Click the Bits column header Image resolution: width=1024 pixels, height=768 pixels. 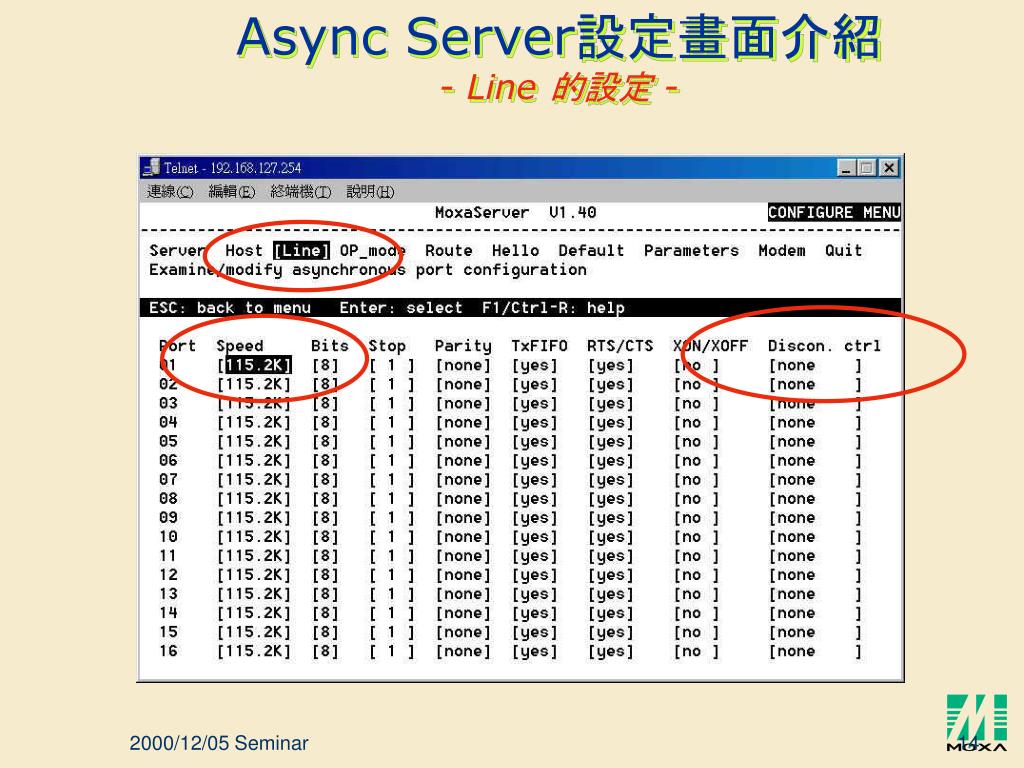coord(330,346)
